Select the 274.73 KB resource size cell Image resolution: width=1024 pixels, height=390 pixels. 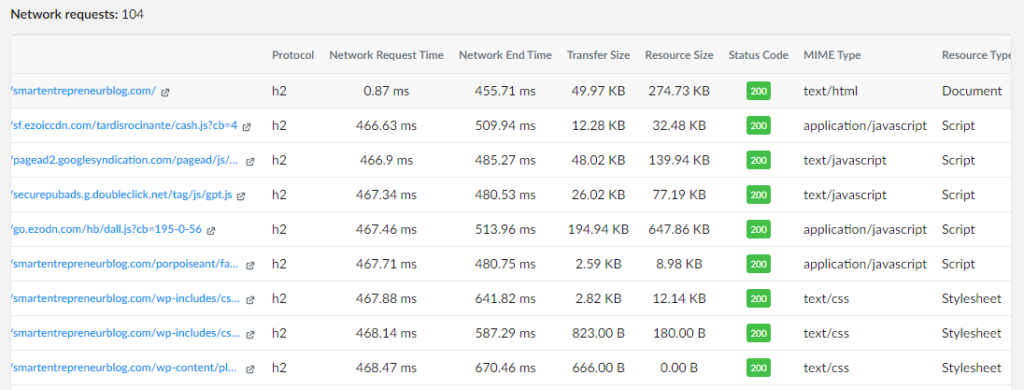[x=679, y=91]
